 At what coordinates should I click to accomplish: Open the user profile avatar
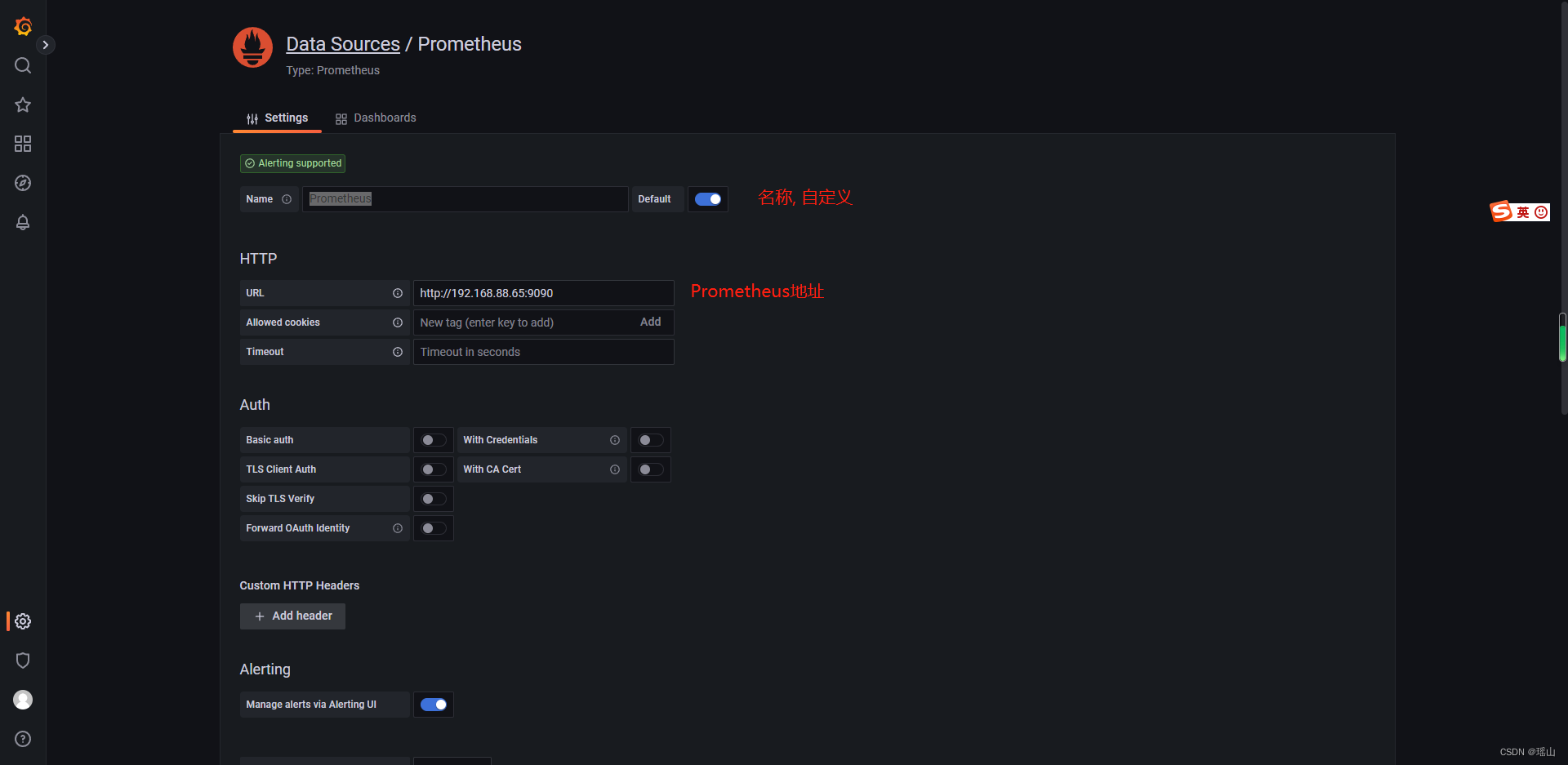click(x=23, y=700)
